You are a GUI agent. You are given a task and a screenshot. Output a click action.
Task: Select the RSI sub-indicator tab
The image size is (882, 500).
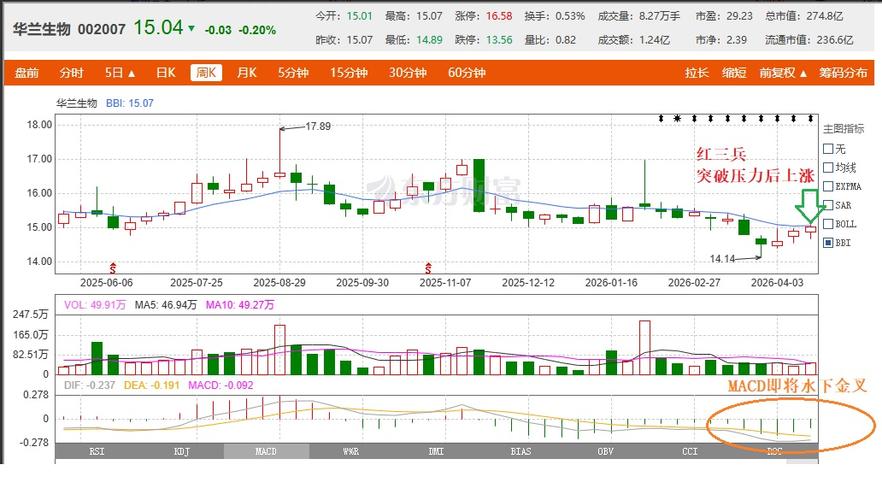[97, 451]
